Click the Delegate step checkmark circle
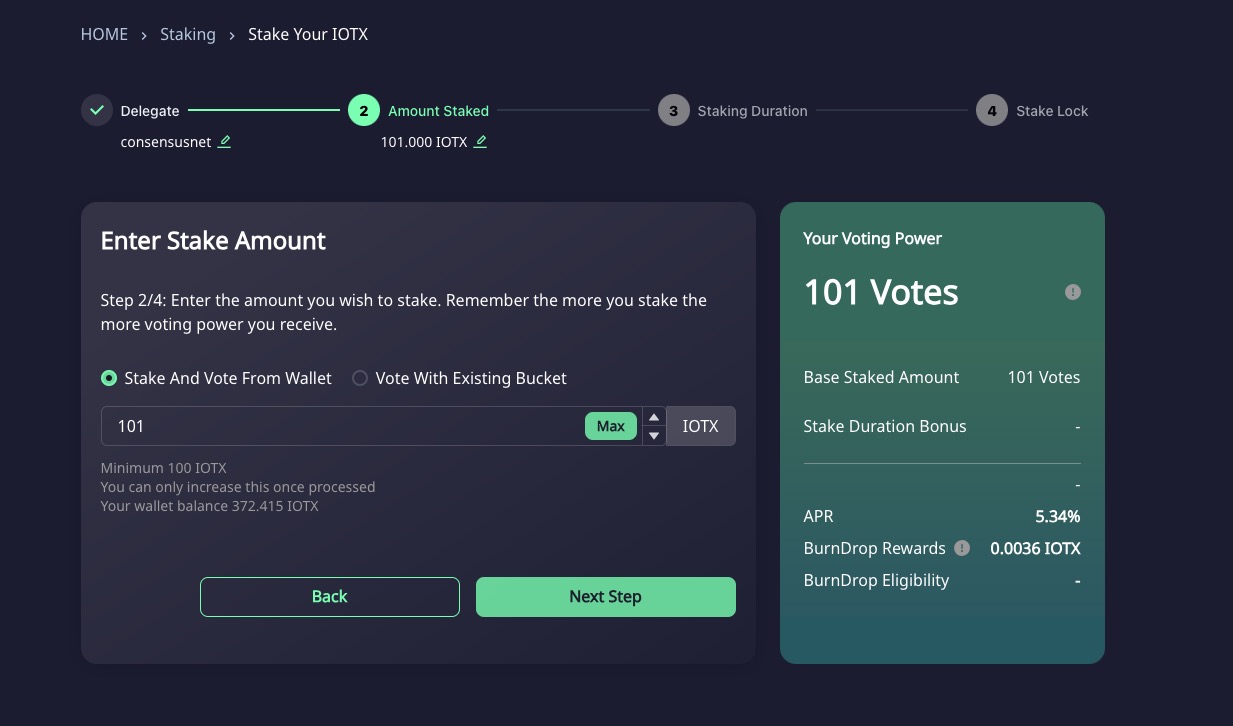The width and height of the screenshot is (1233, 726). (x=97, y=111)
